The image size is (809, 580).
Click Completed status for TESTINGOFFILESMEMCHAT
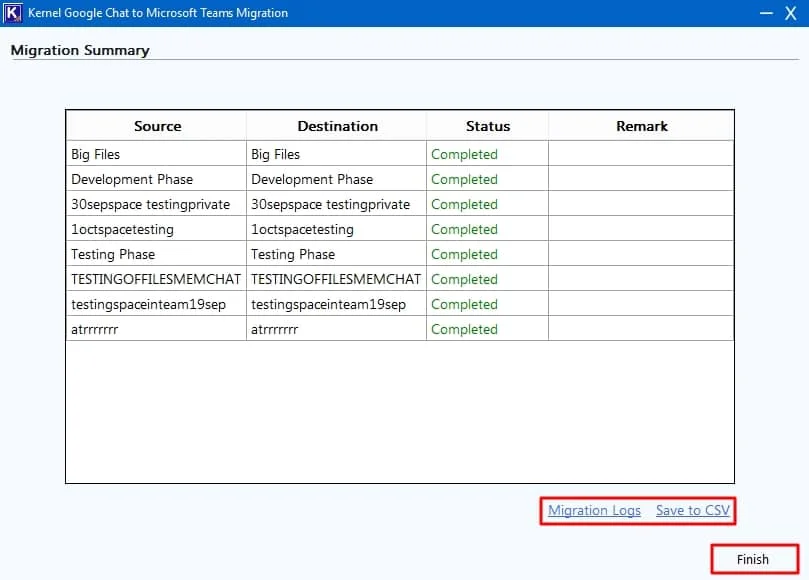[488, 279]
